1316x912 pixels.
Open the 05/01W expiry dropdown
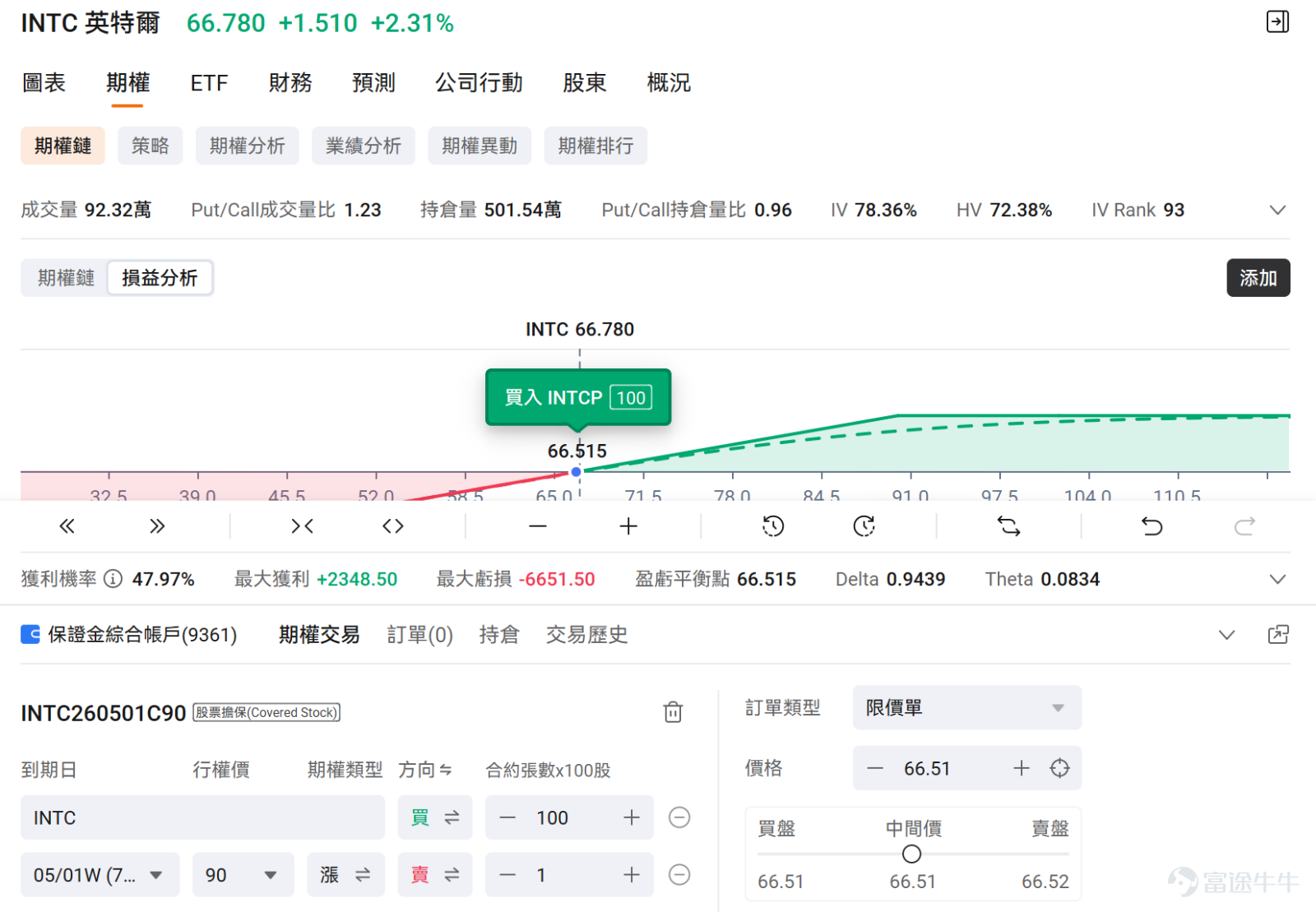pyautogui.click(x=100, y=875)
